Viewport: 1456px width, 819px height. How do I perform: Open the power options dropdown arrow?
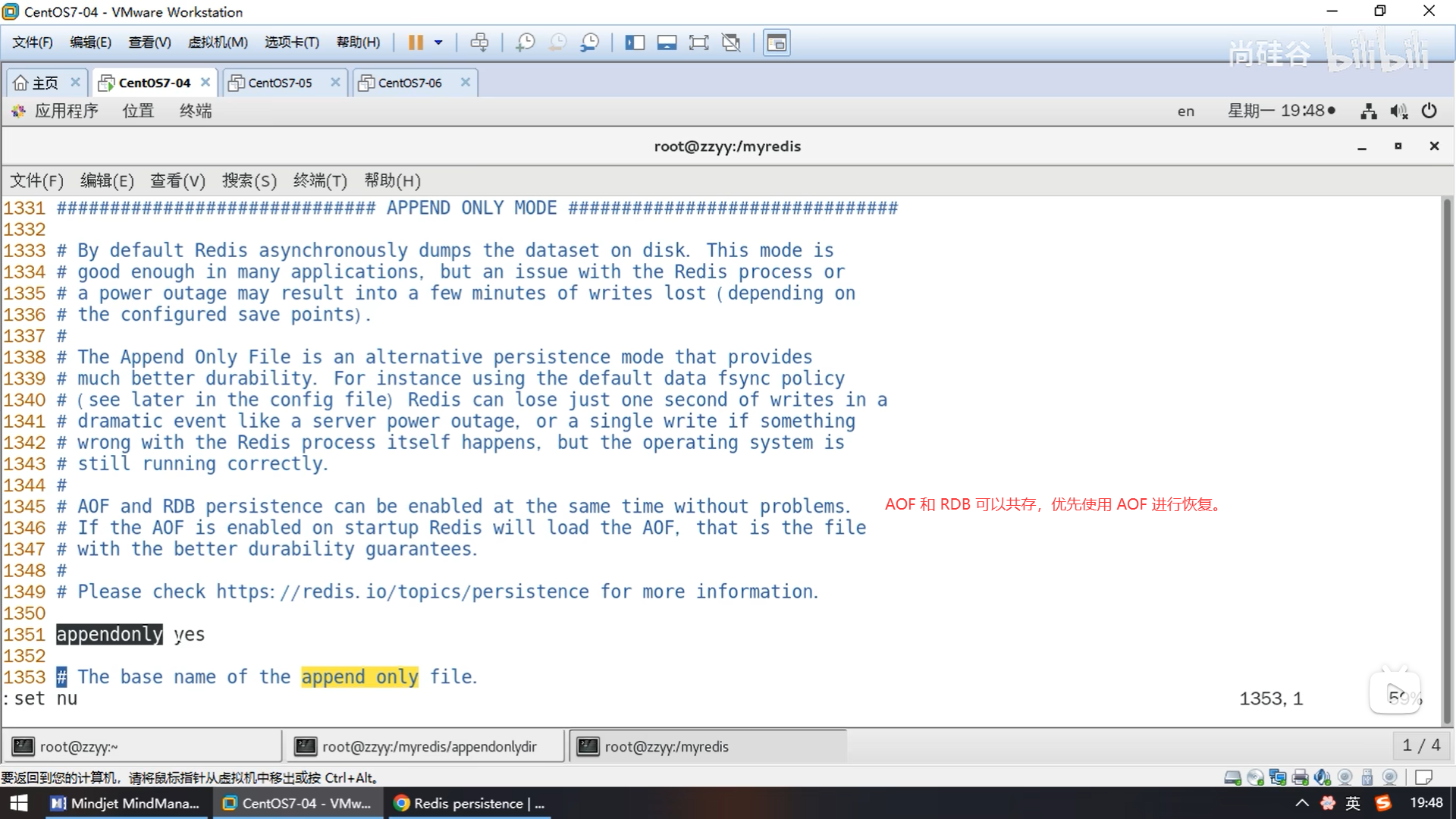click(438, 42)
